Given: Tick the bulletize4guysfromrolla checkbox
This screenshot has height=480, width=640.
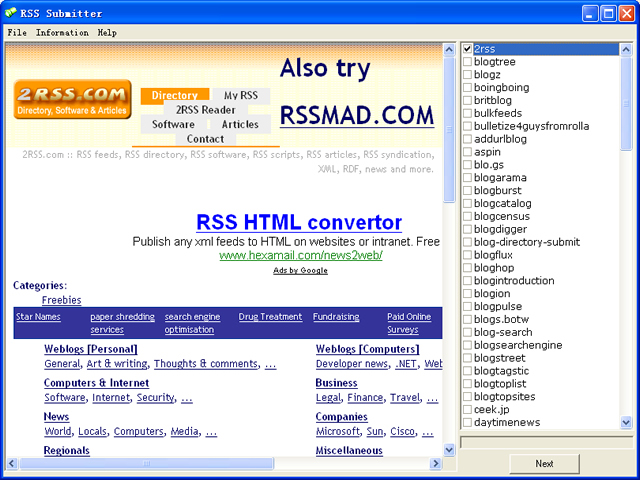Looking at the screenshot, I should (467, 126).
